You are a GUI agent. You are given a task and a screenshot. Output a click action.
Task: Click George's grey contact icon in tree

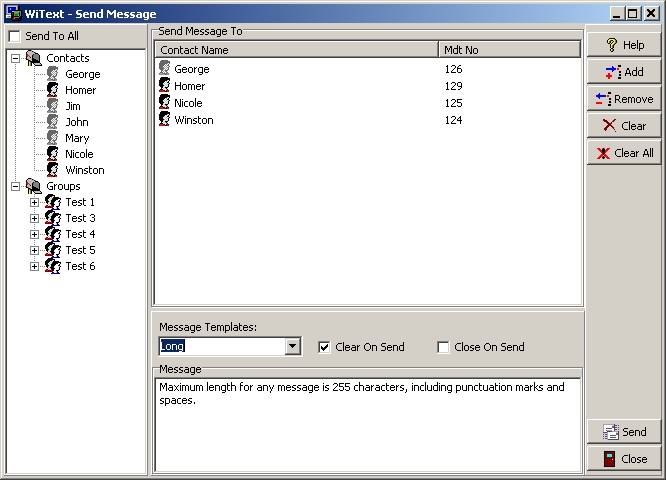coord(53,74)
